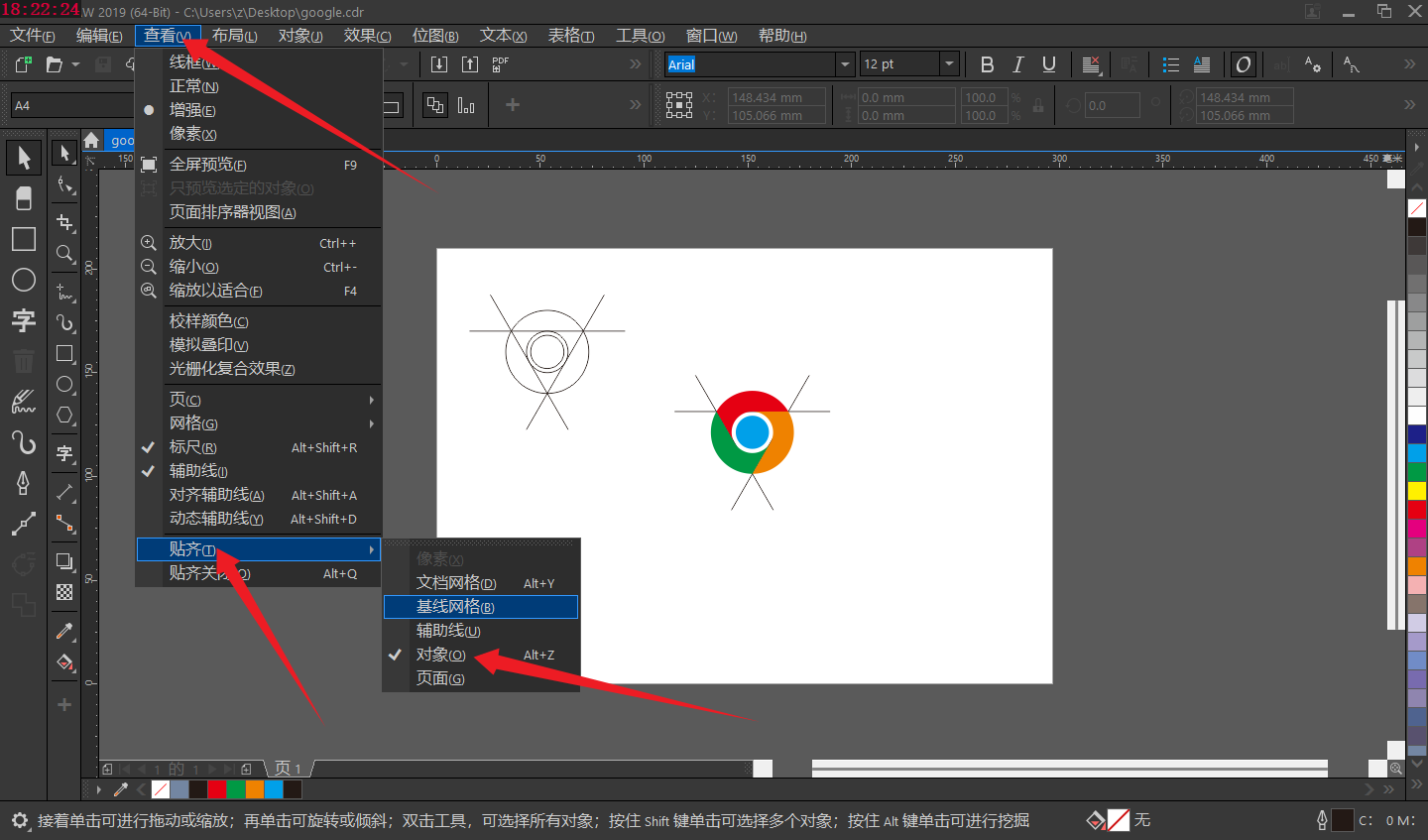Click the Bold formatting icon
This screenshot has height=840, width=1428.
(987, 64)
